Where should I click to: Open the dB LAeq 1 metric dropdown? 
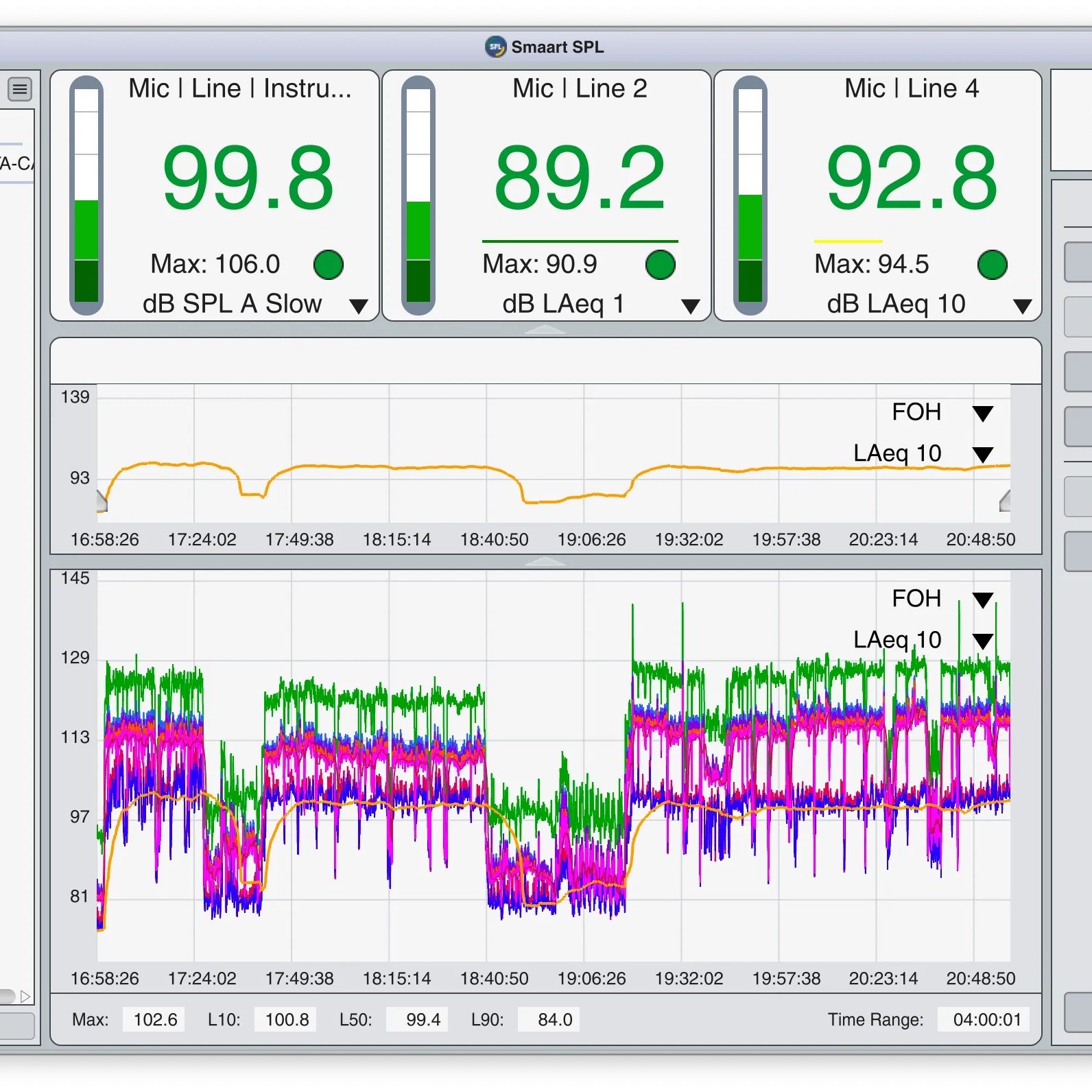click(x=690, y=306)
